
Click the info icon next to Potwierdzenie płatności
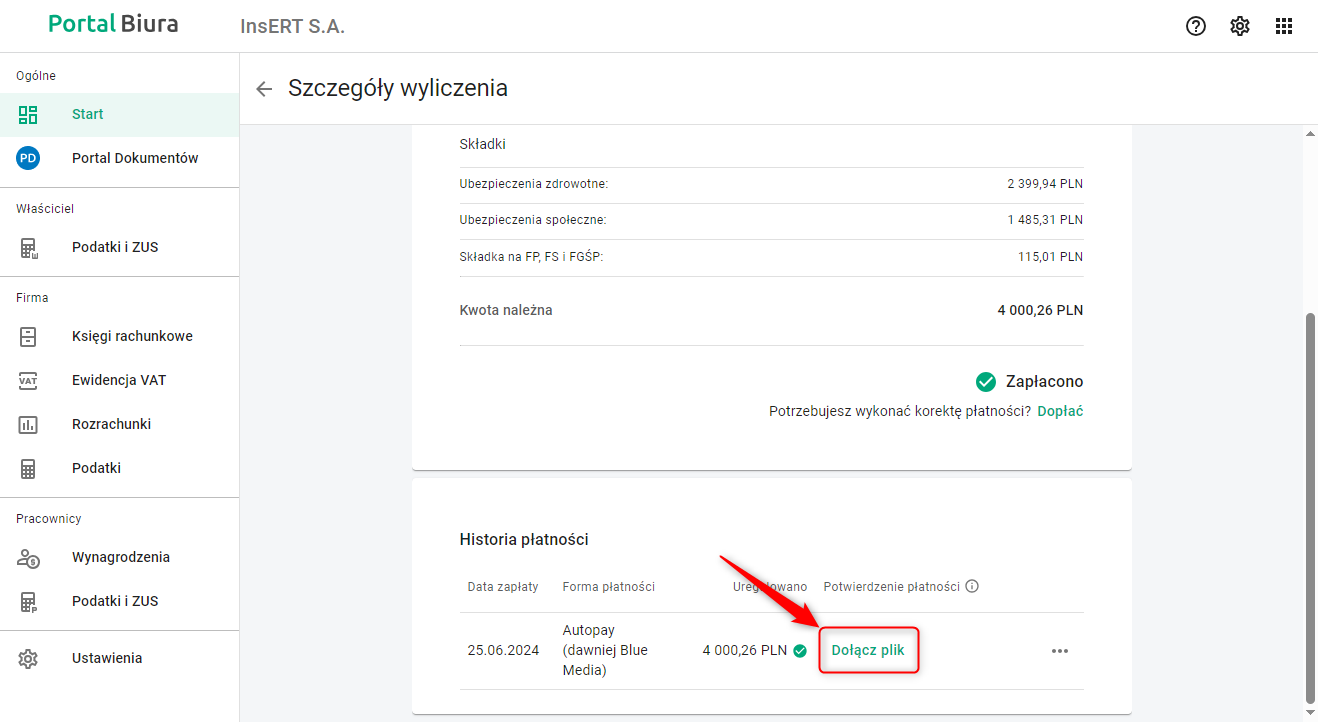(x=972, y=587)
